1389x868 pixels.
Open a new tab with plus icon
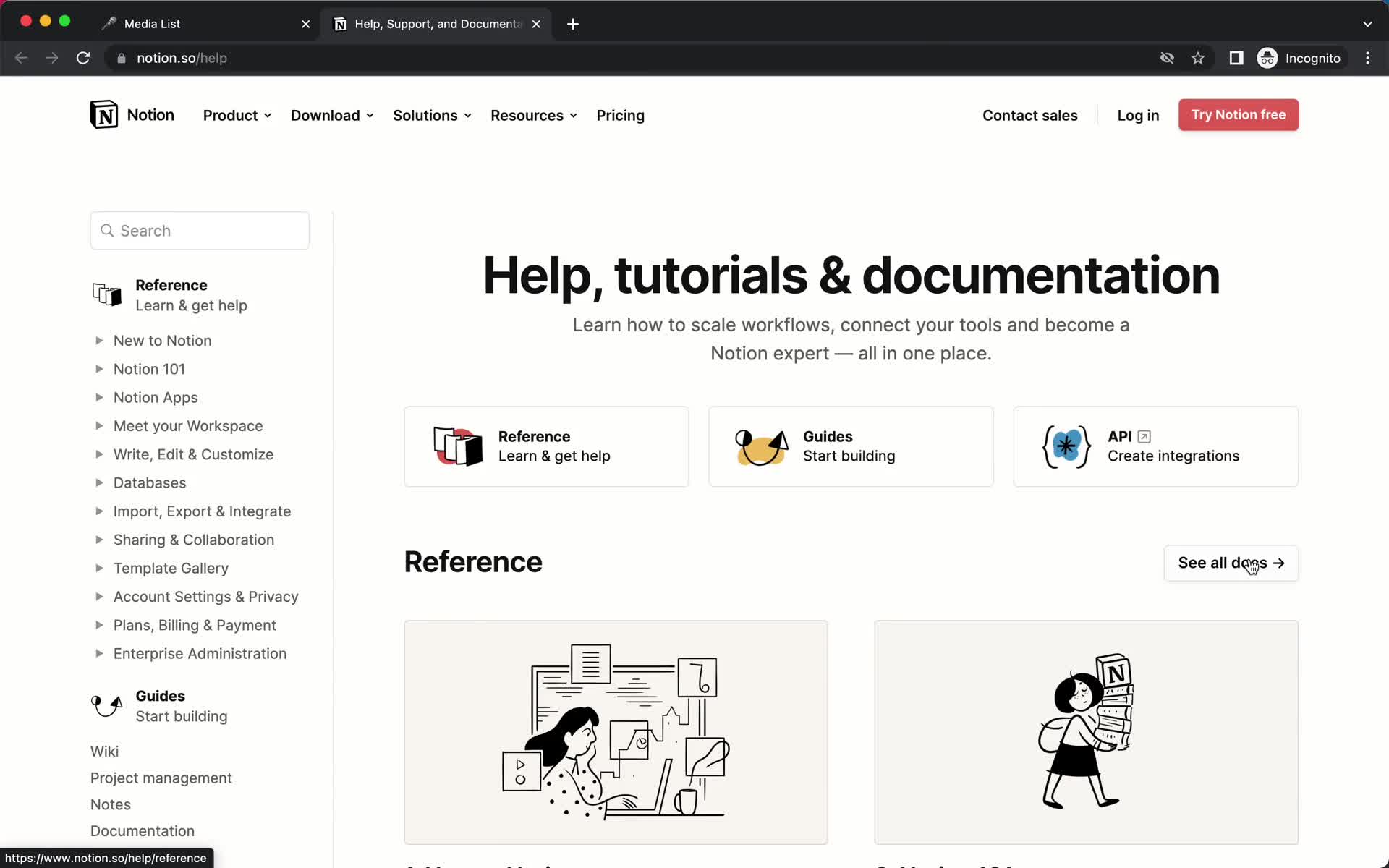tap(573, 24)
